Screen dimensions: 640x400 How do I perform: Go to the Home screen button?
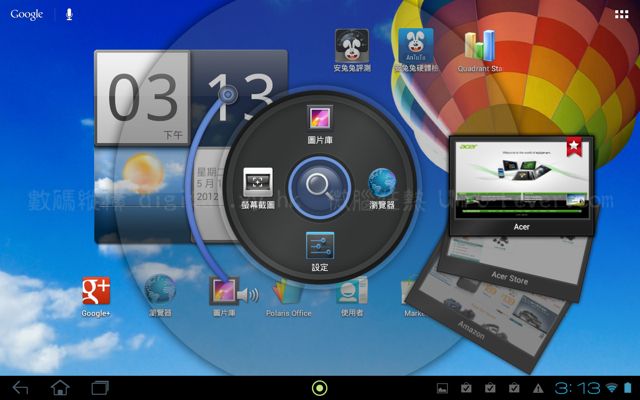(x=60, y=387)
